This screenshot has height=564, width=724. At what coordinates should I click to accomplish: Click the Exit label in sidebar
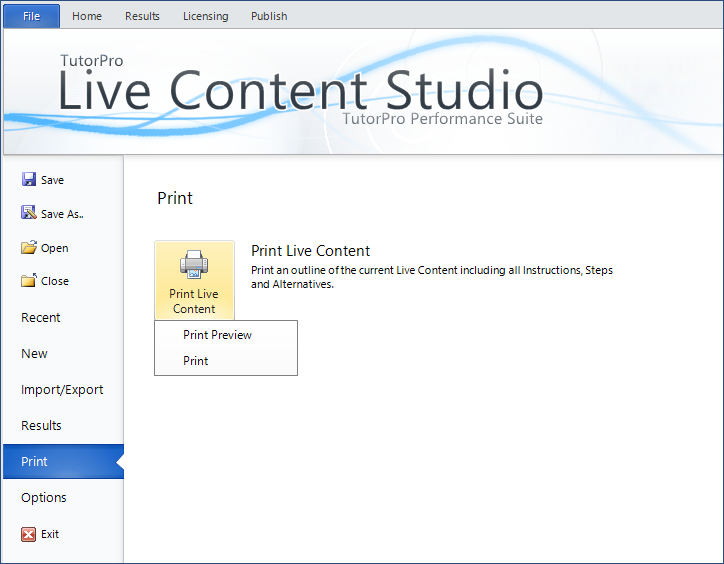pos(50,534)
